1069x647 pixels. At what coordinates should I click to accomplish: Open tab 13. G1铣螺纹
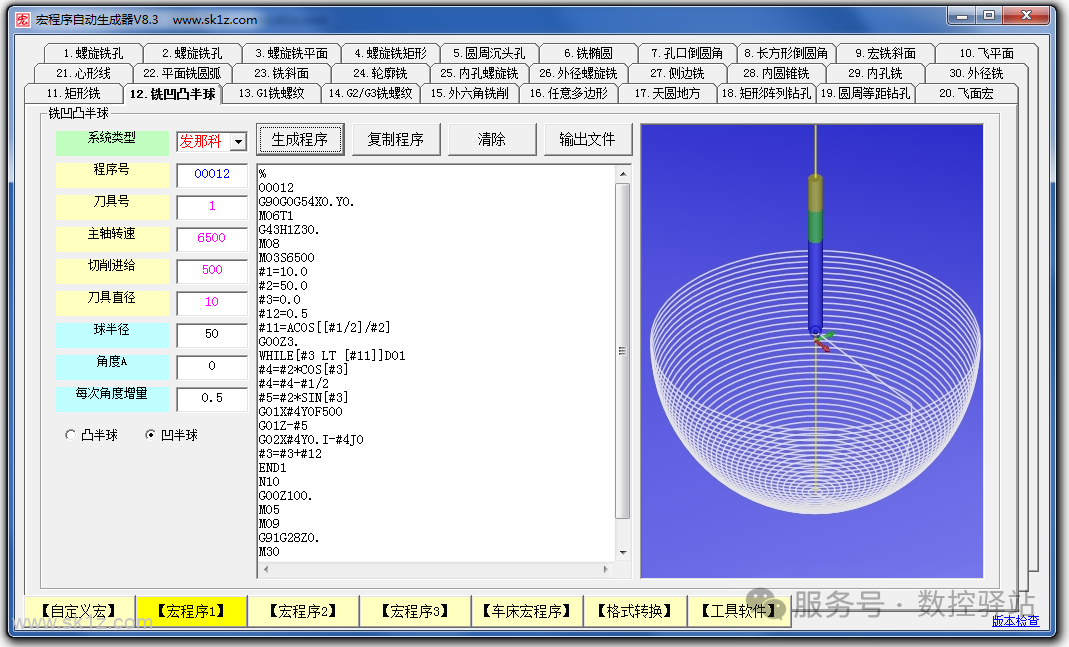271,93
